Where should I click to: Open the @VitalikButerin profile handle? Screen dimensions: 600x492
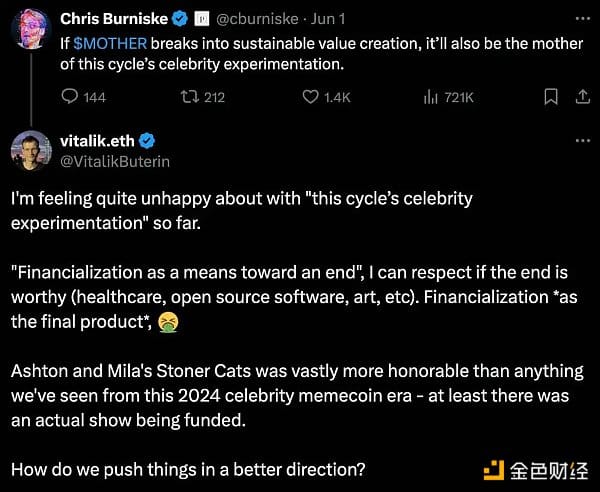pyautogui.click(x=115, y=162)
